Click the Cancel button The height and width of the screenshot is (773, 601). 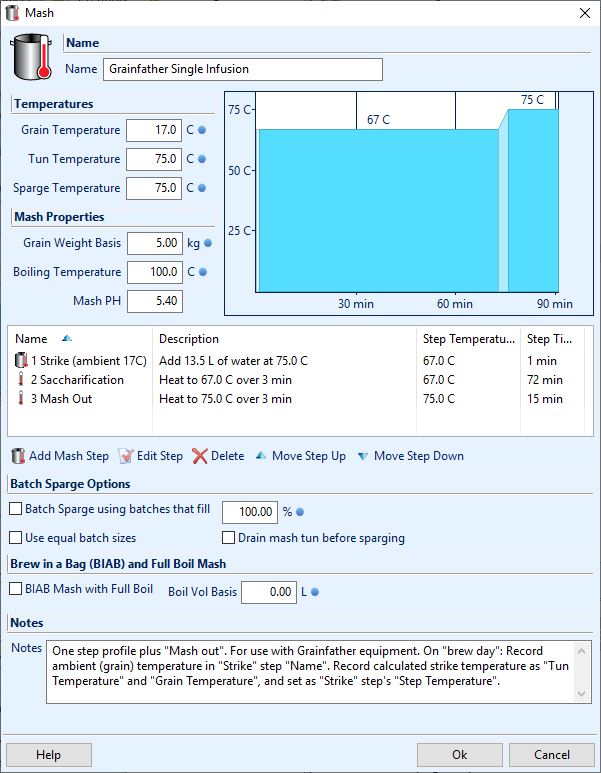pyautogui.click(x=552, y=755)
